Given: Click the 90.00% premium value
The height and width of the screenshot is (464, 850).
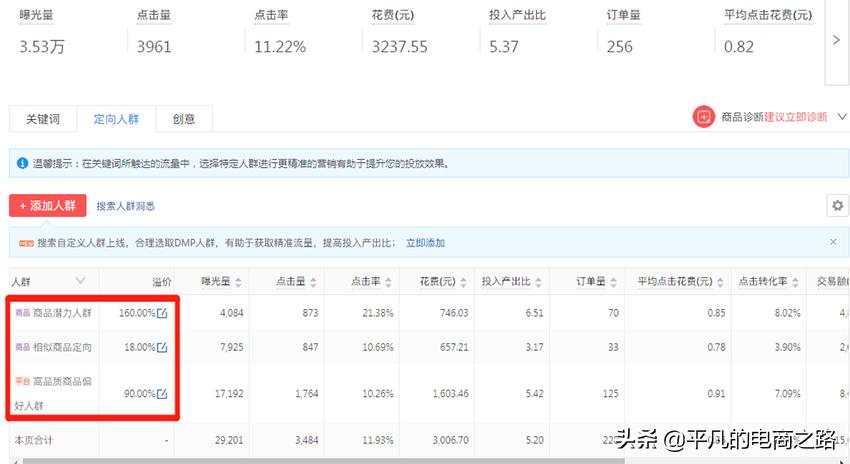Looking at the screenshot, I should tap(140, 394).
